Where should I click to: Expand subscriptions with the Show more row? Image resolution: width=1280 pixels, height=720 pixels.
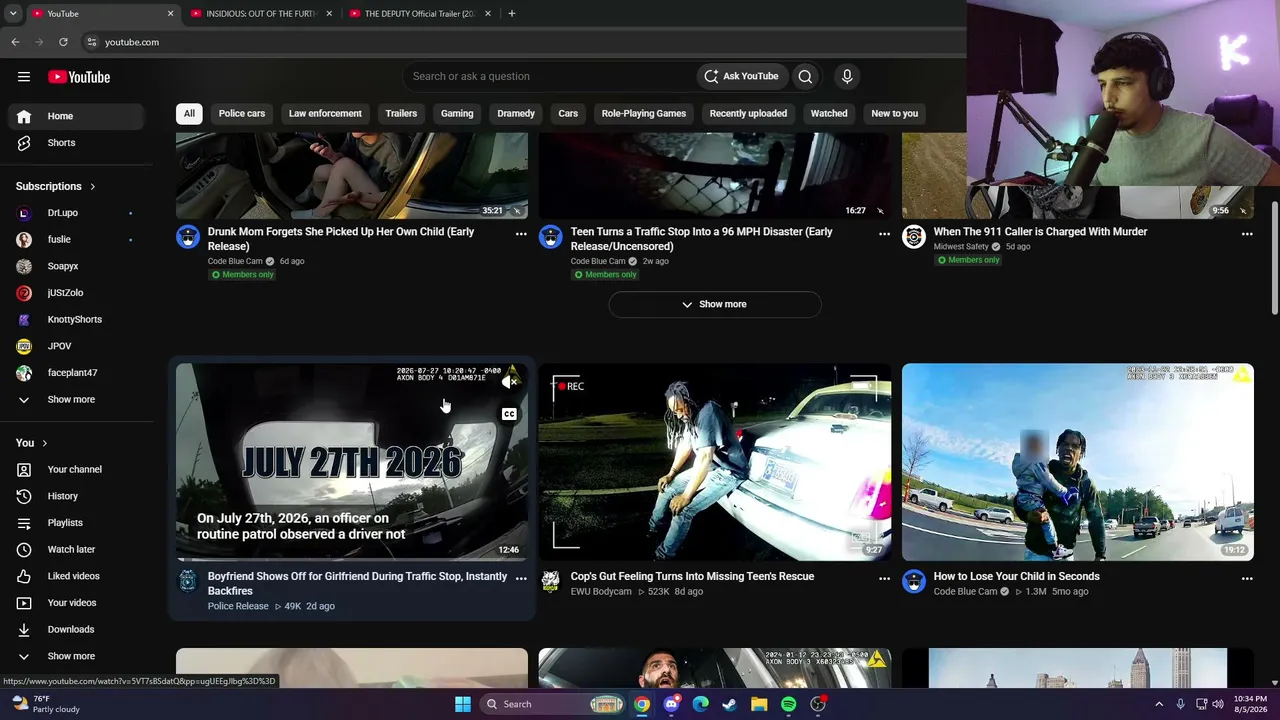point(77,399)
